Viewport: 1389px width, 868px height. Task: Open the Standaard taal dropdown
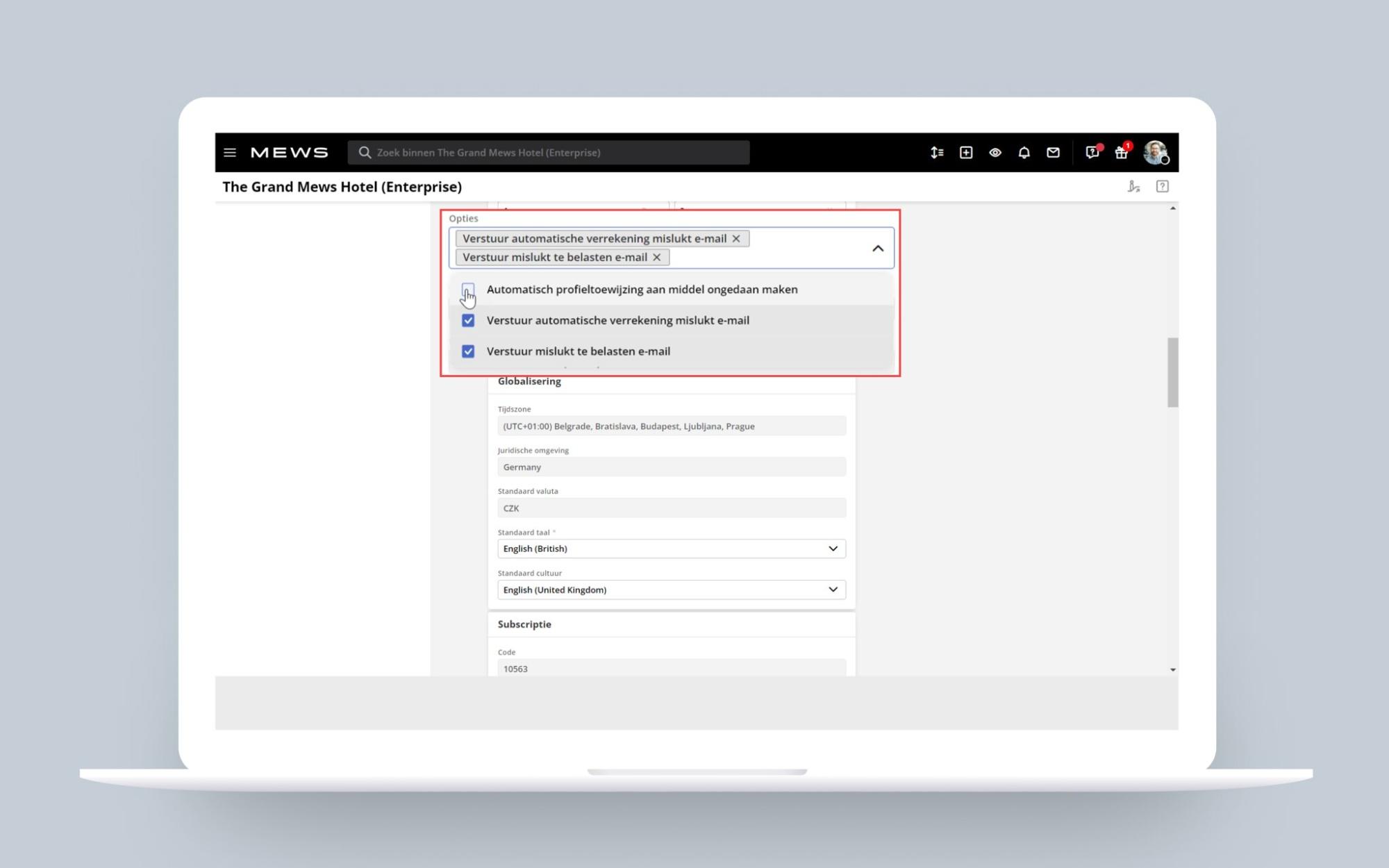click(671, 549)
